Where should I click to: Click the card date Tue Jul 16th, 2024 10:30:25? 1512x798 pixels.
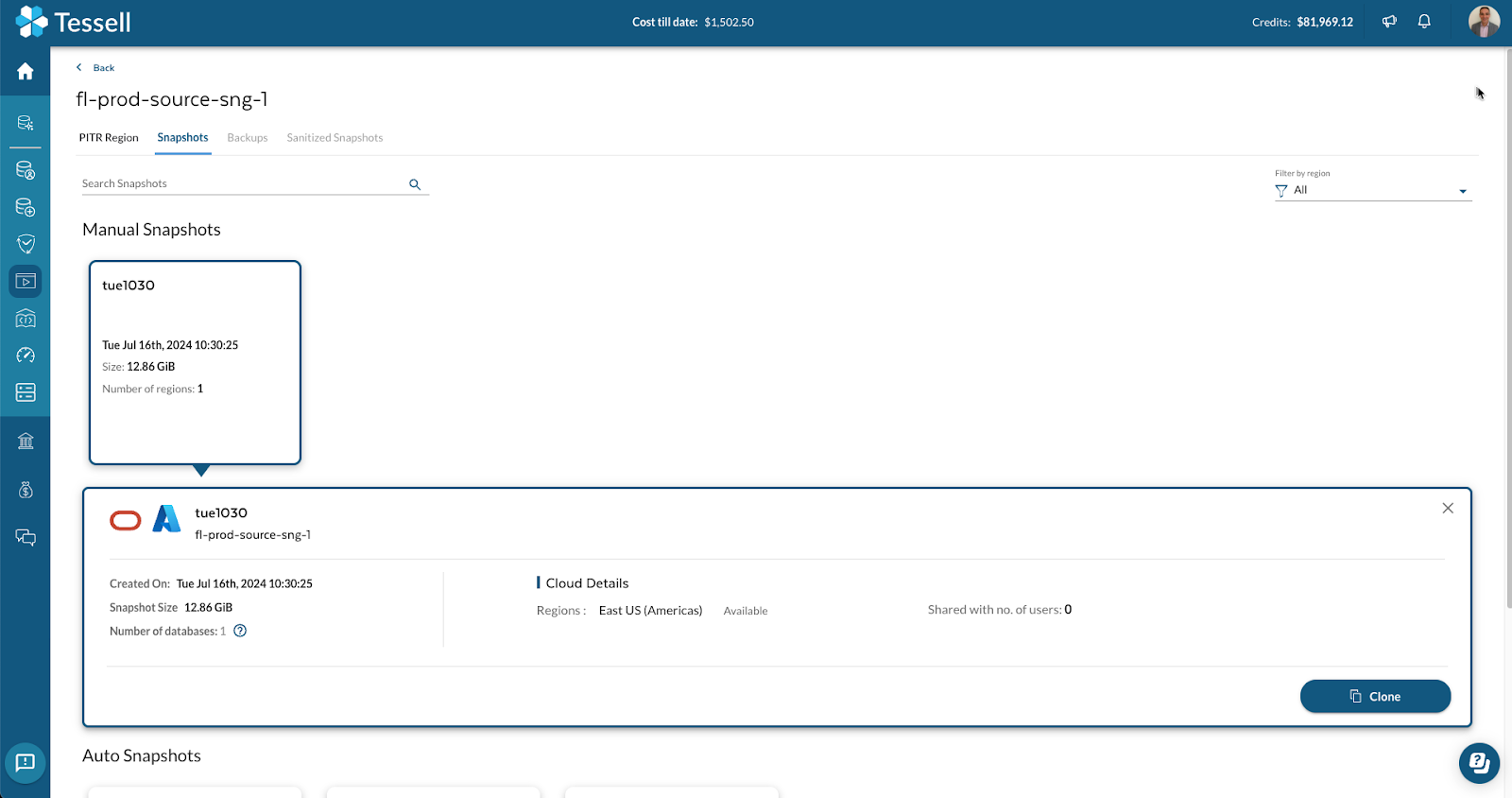coord(170,345)
